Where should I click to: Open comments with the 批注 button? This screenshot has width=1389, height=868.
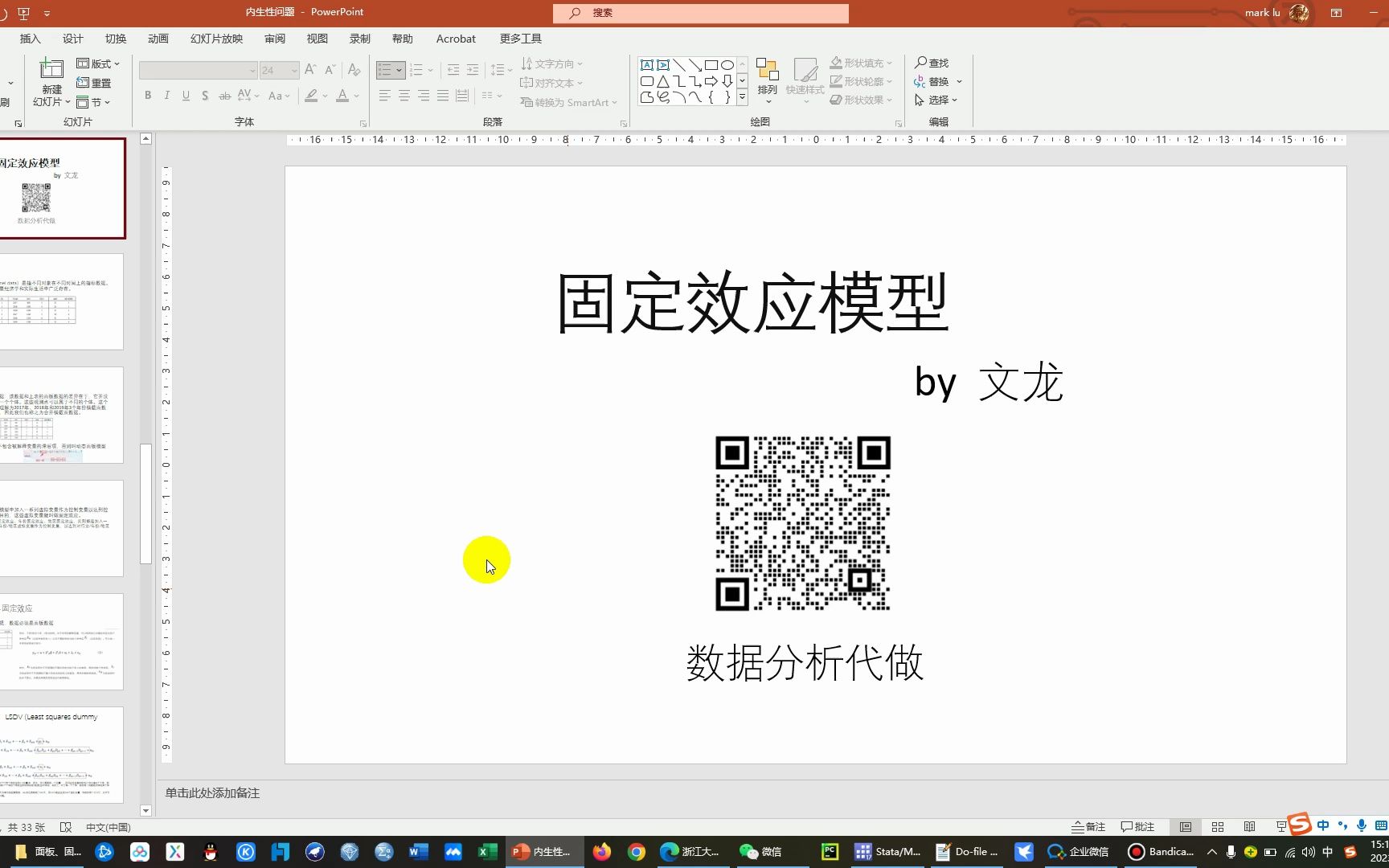[1137, 826]
